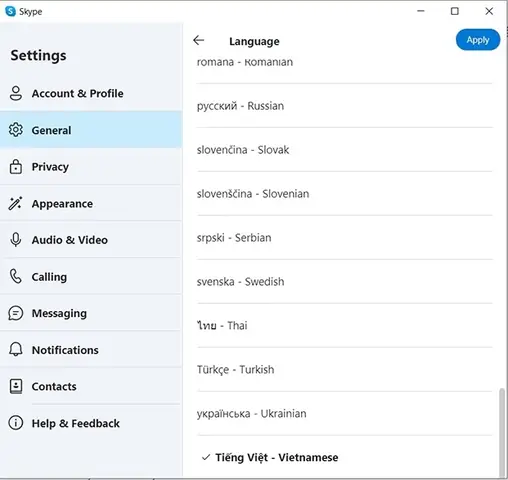Close the Skype window
This screenshot has height=480, width=508.
pyautogui.click(x=489, y=11)
